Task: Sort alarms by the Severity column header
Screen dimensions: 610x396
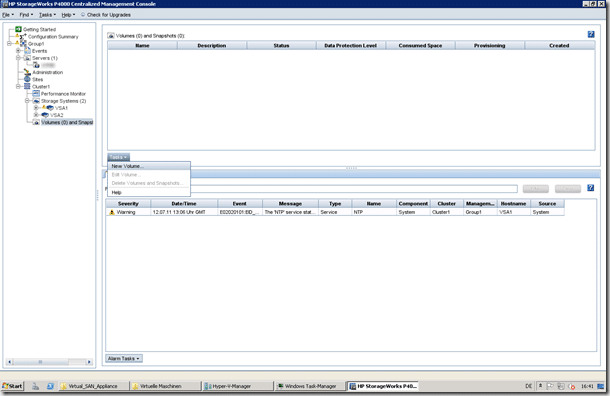Action: click(x=128, y=203)
